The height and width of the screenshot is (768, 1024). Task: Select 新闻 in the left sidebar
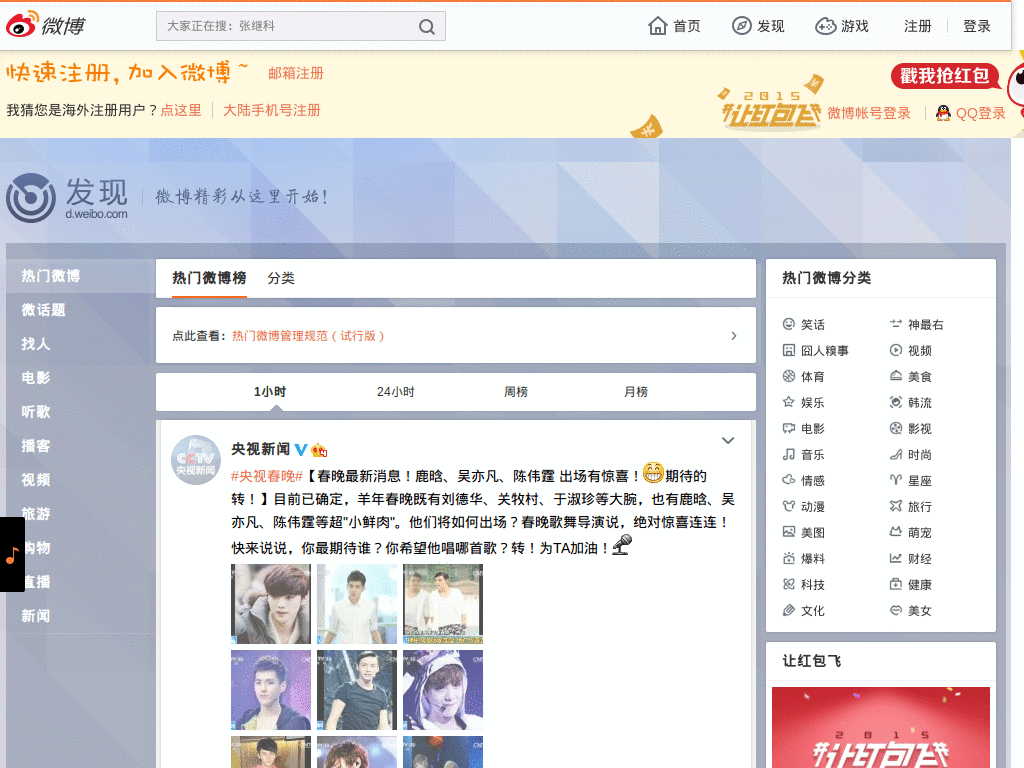(x=36, y=615)
